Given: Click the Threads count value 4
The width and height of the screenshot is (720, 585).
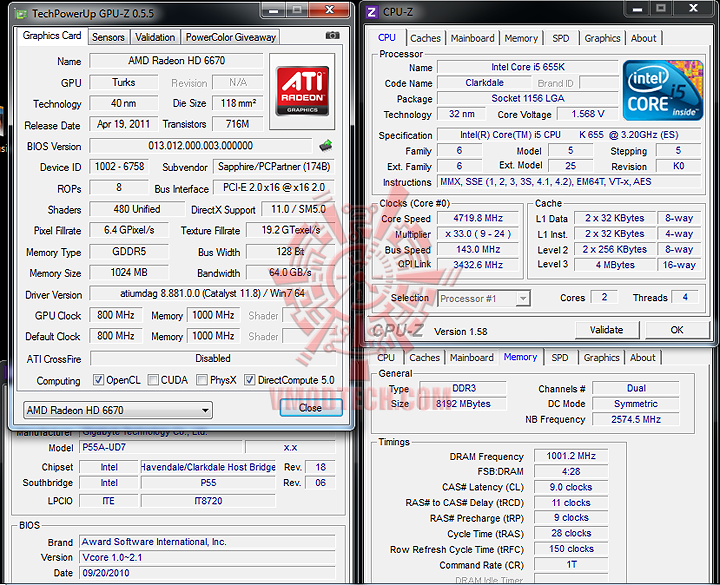Looking at the screenshot, I should 685,297.
